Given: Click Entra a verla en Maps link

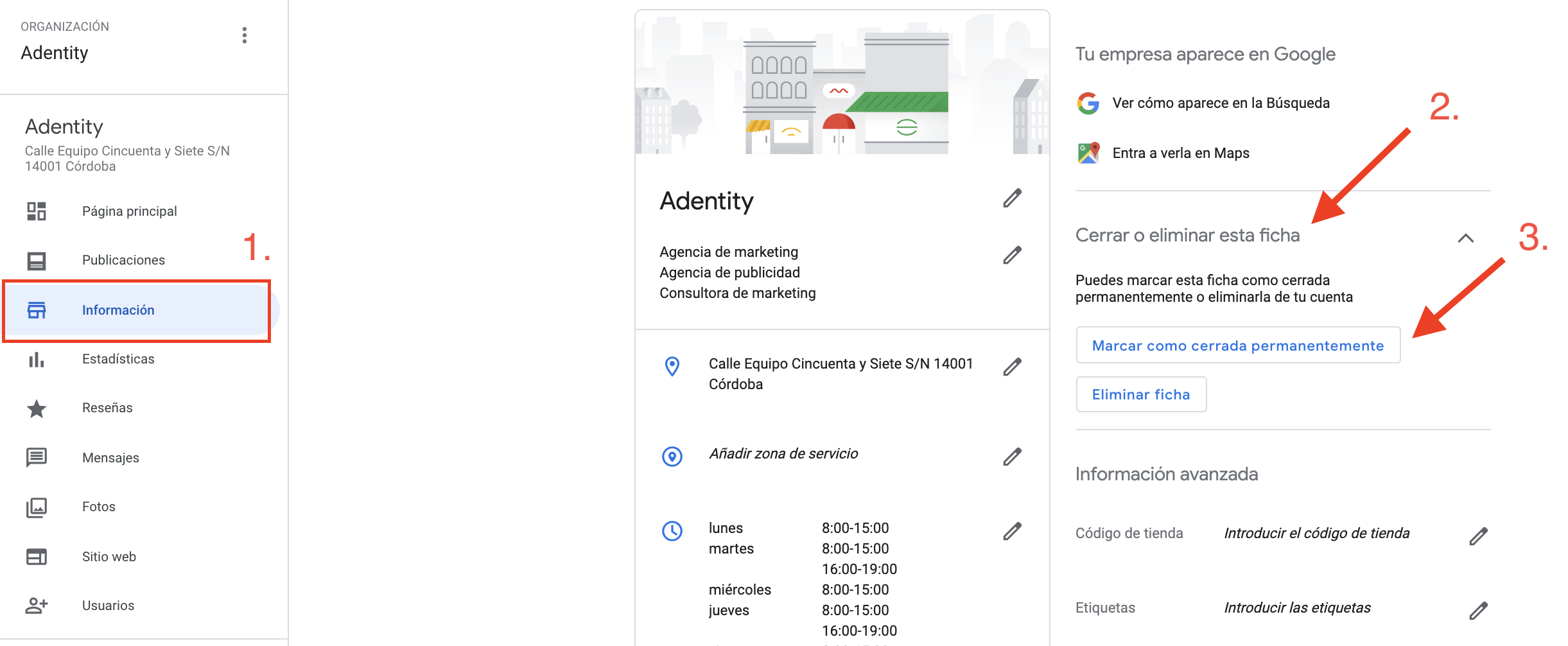Looking at the screenshot, I should (1180, 153).
